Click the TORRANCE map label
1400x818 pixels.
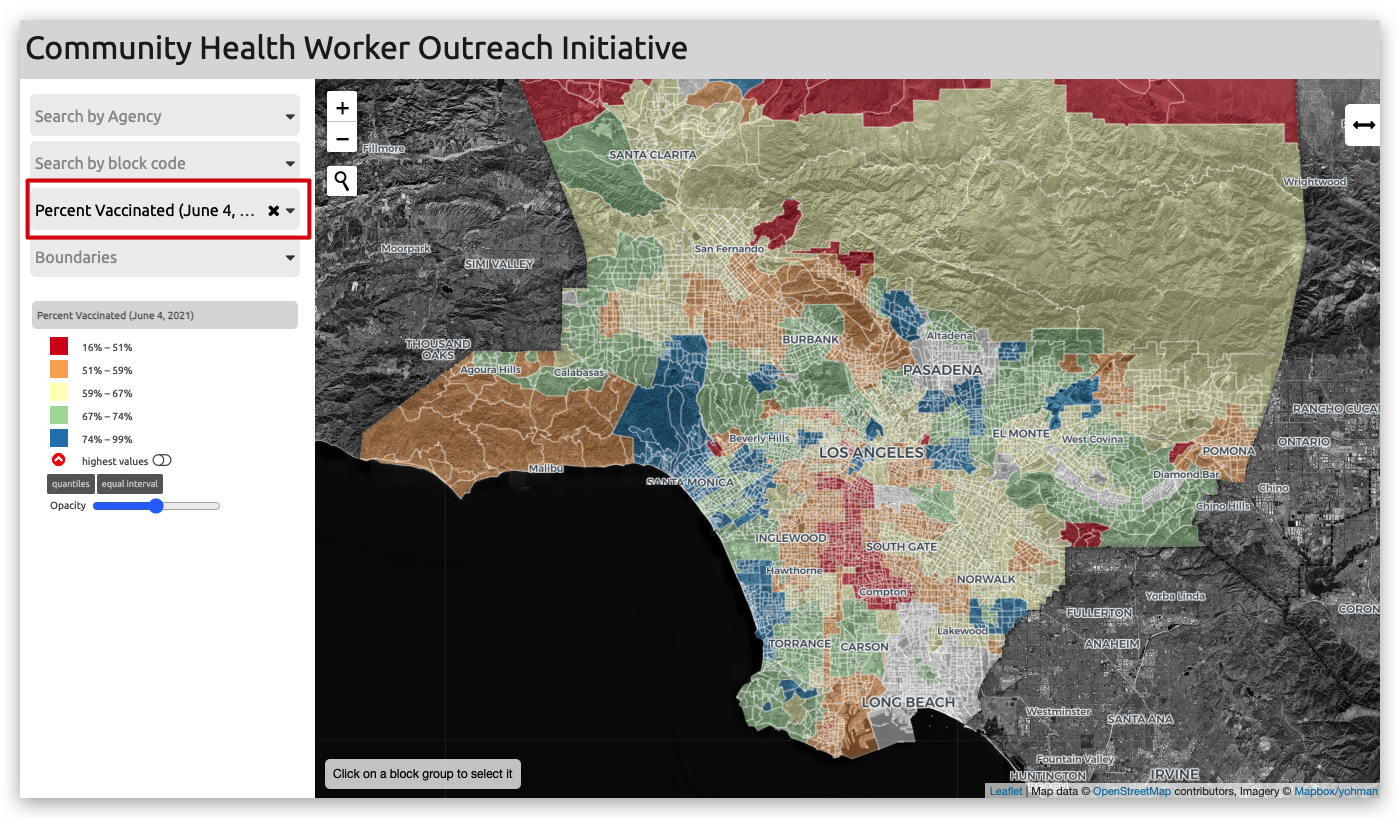coord(801,643)
